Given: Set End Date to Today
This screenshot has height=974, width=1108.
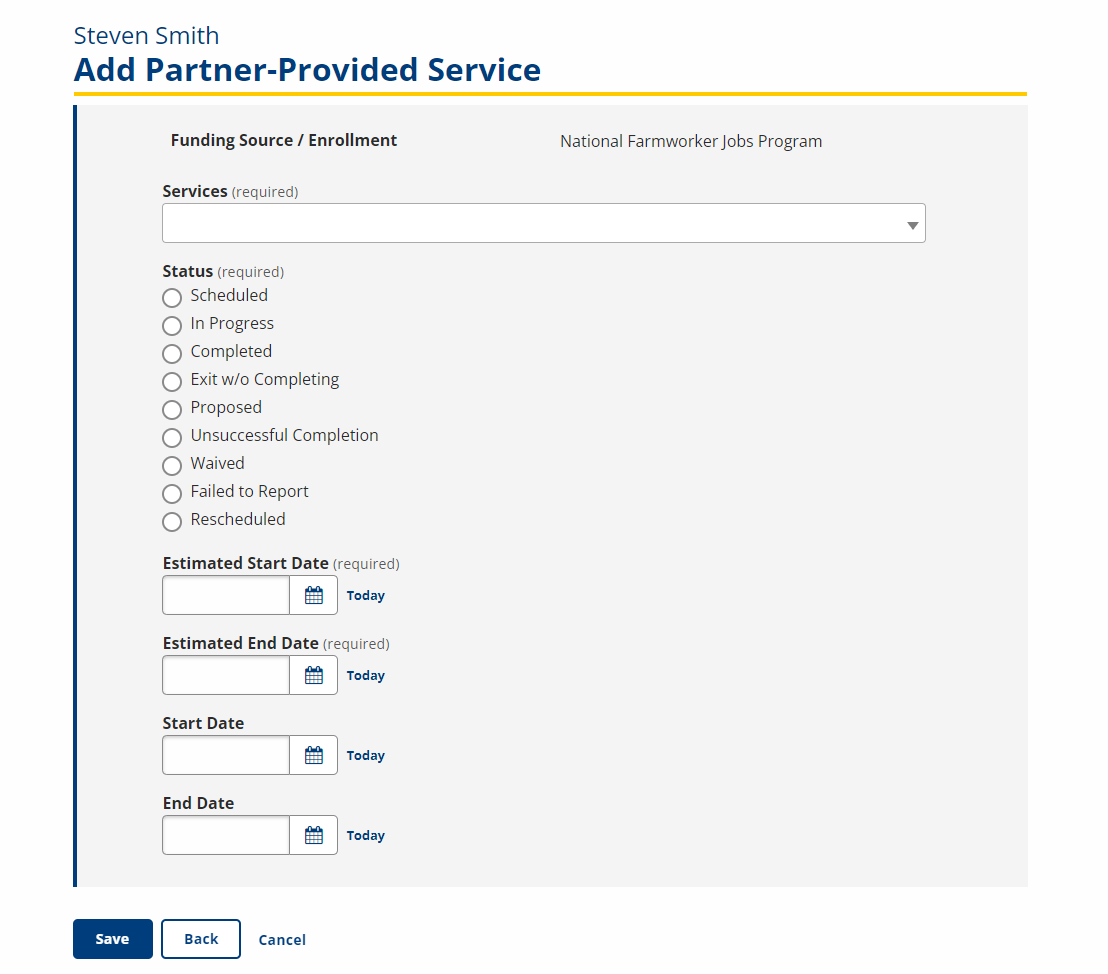Looking at the screenshot, I should pyautogui.click(x=365, y=835).
